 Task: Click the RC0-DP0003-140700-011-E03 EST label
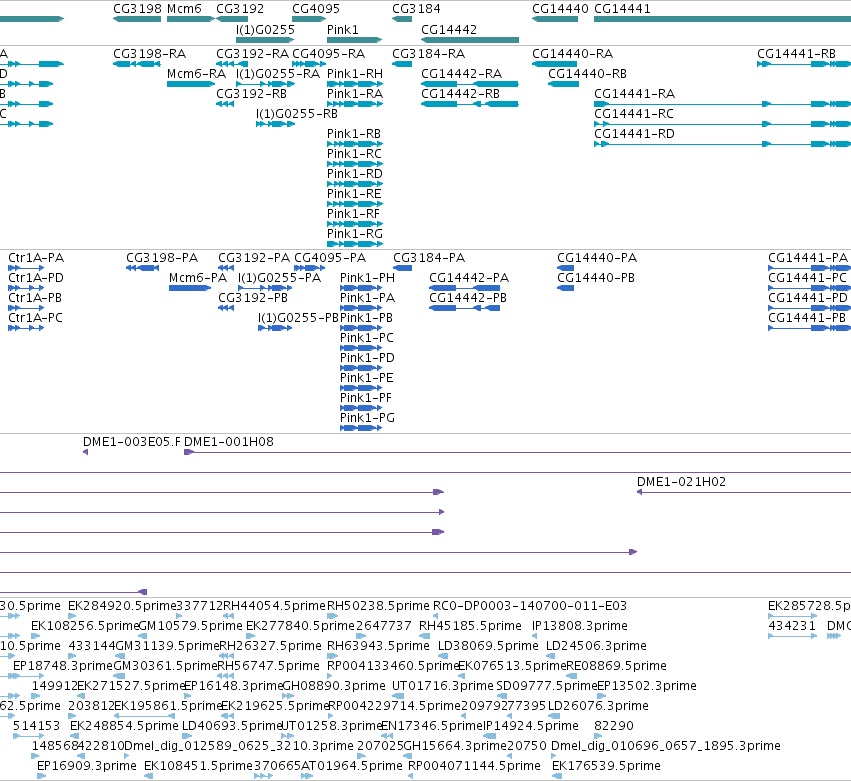[x=530, y=605]
